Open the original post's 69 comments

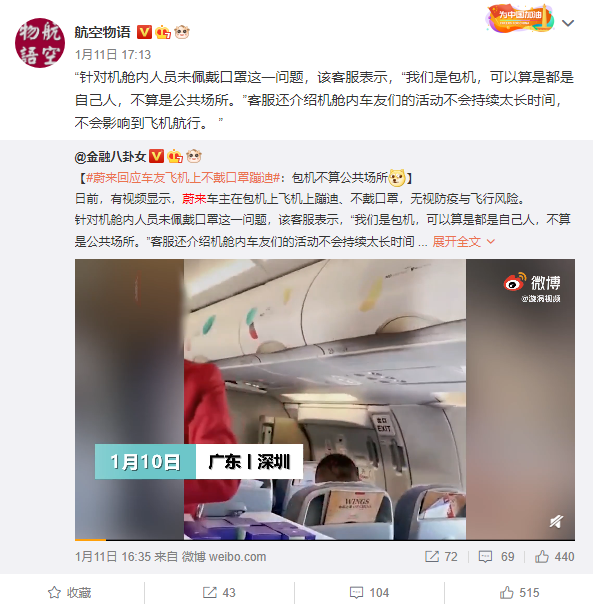[x=496, y=557]
